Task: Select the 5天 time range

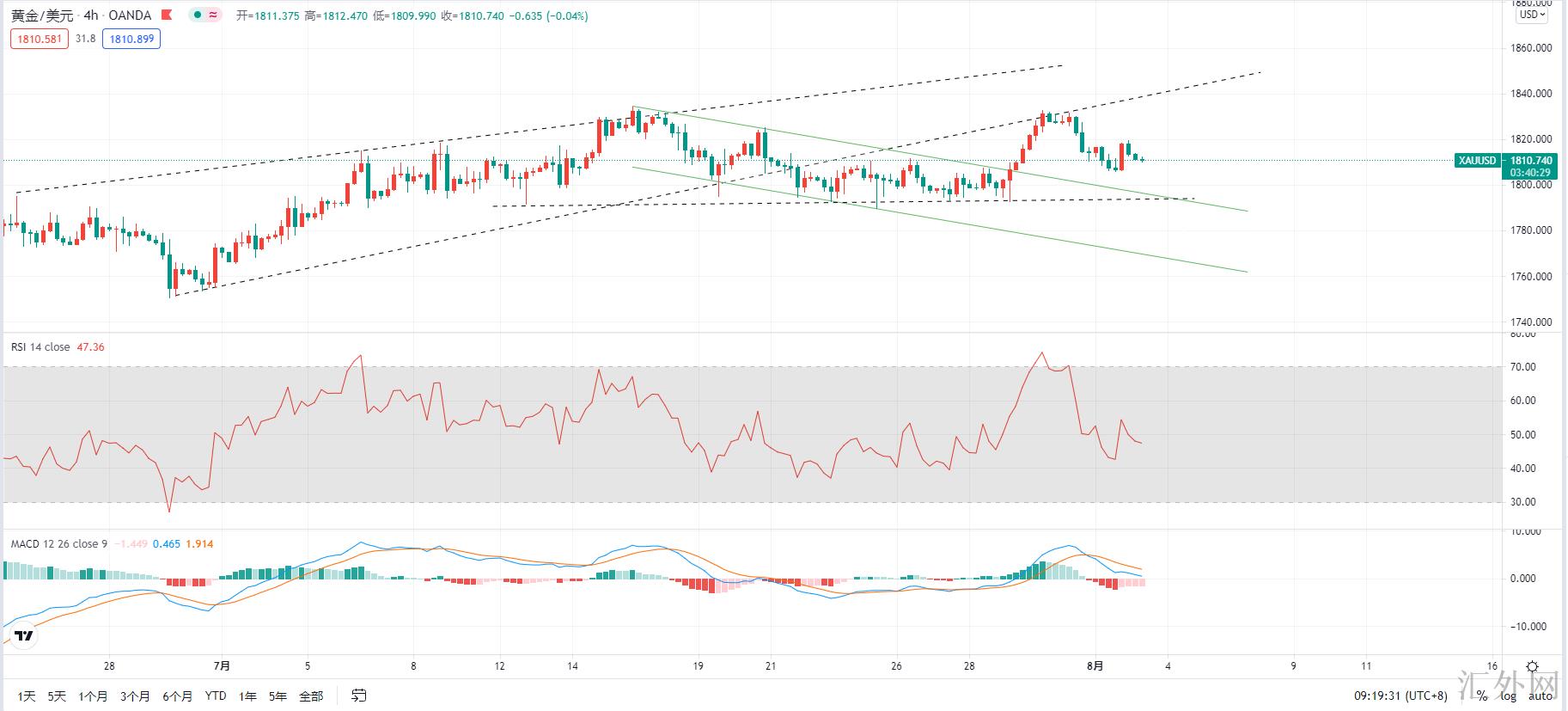Action: point(57,696)
